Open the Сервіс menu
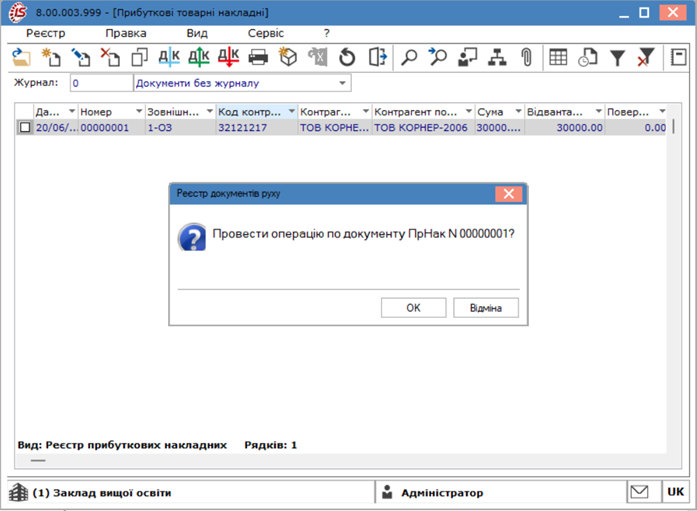Image resolution: width=697 pixels, height=511 pixels. tap(266, 33)
